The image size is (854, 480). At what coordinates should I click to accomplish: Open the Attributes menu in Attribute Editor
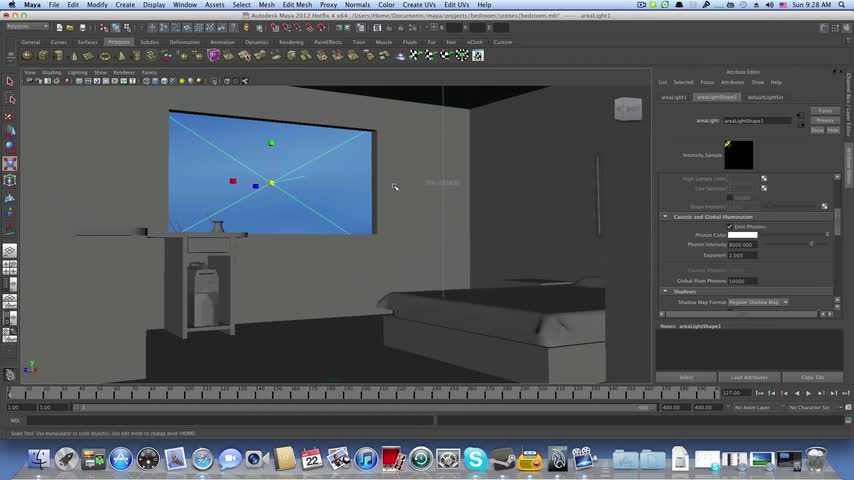(x=732, y=82)
